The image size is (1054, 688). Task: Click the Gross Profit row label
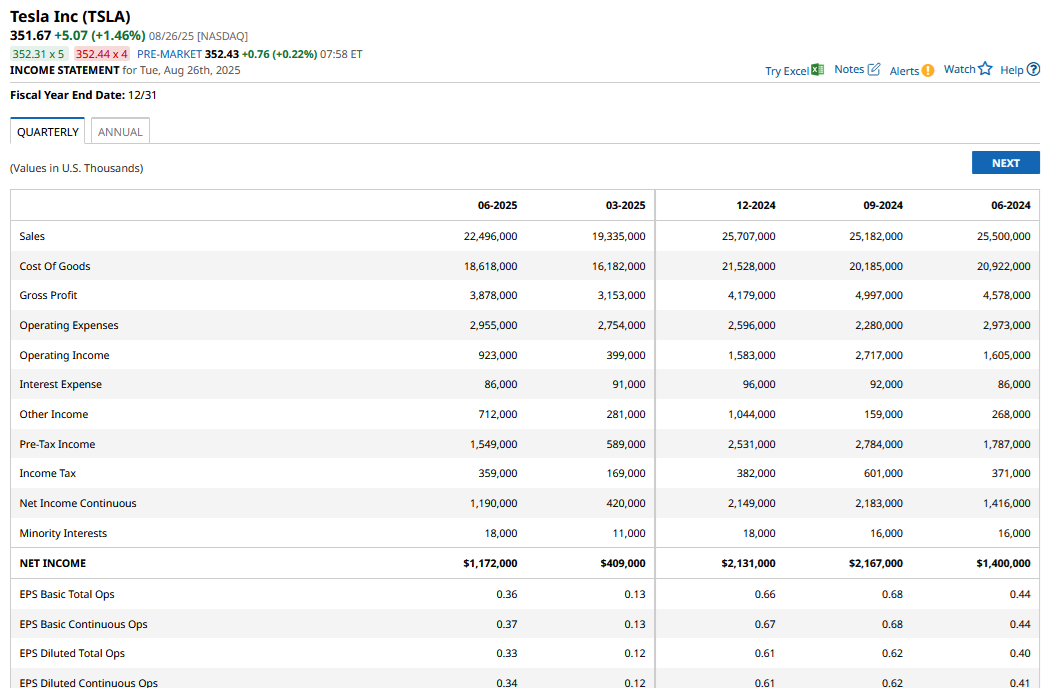[x=48, y=296]
